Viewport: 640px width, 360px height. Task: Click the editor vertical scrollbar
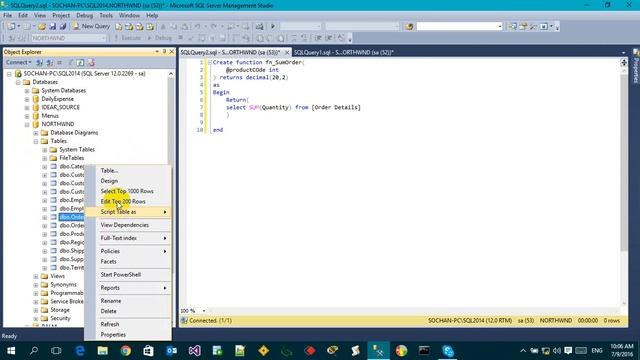[x=624, y=162]
